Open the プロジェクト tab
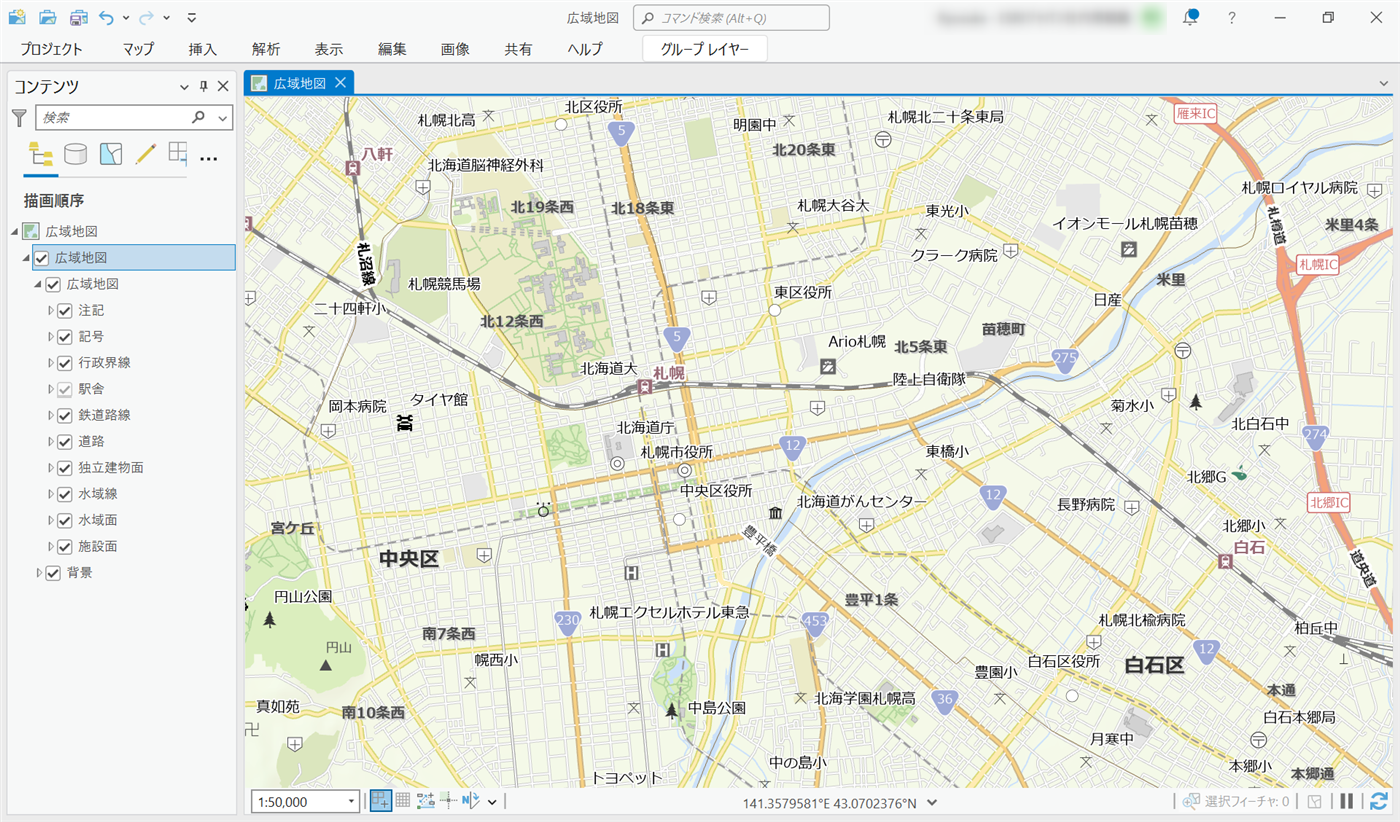 click(x=51, y=49)
